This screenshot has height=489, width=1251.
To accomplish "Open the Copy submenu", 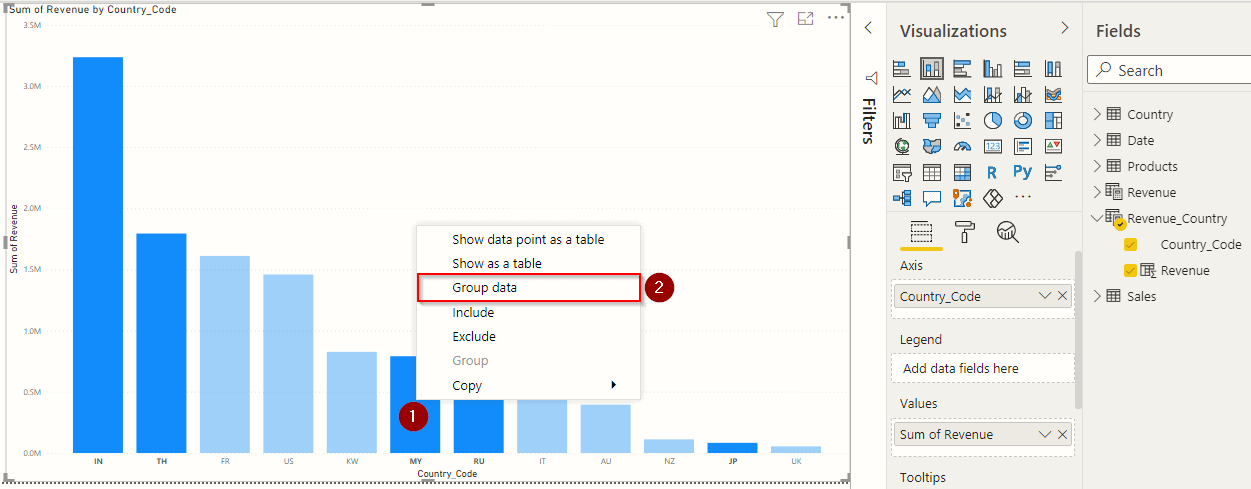I will coord(528,385).
